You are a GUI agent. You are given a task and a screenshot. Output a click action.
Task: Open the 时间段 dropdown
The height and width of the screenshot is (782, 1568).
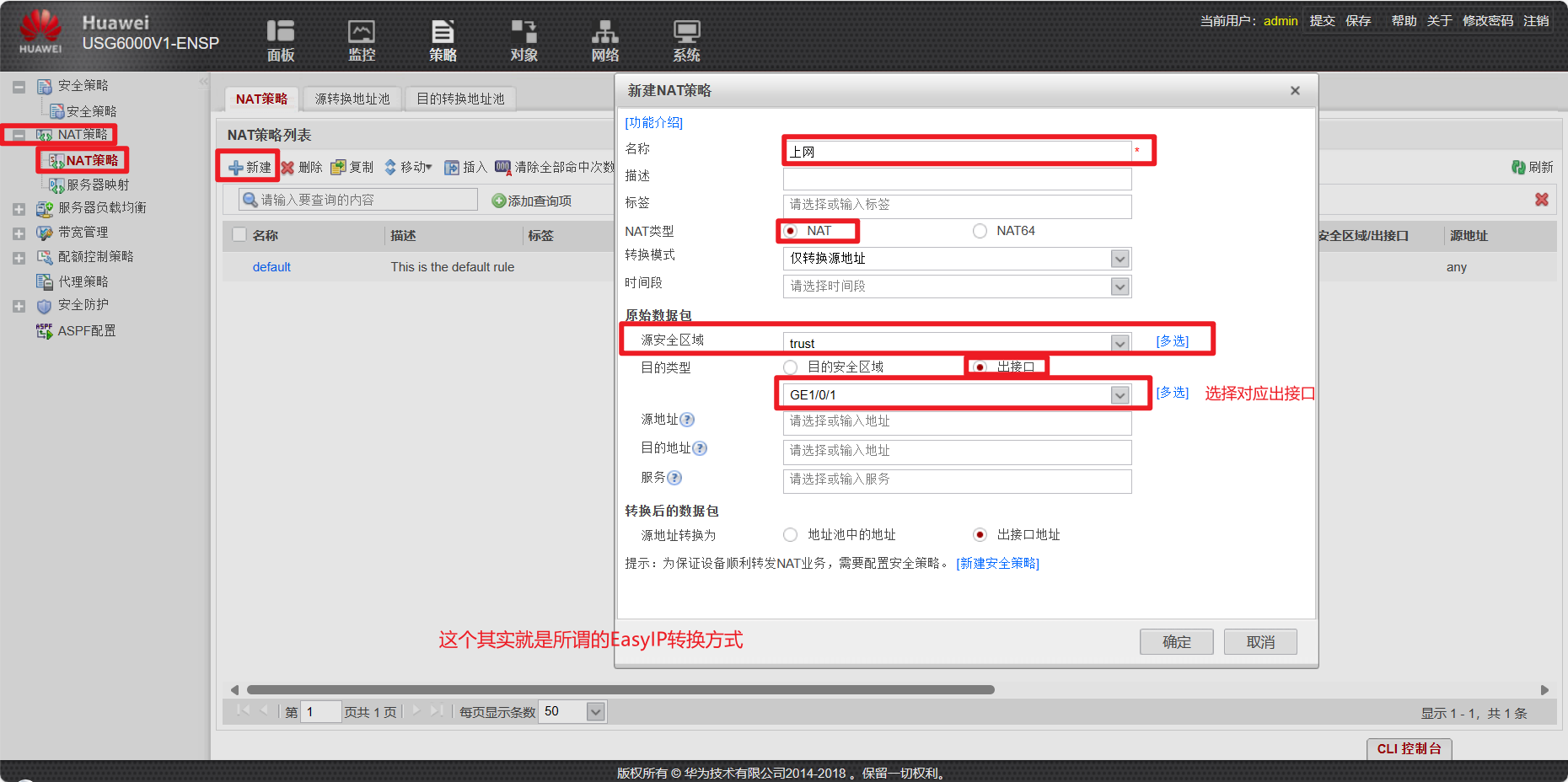coord(1120,287)
